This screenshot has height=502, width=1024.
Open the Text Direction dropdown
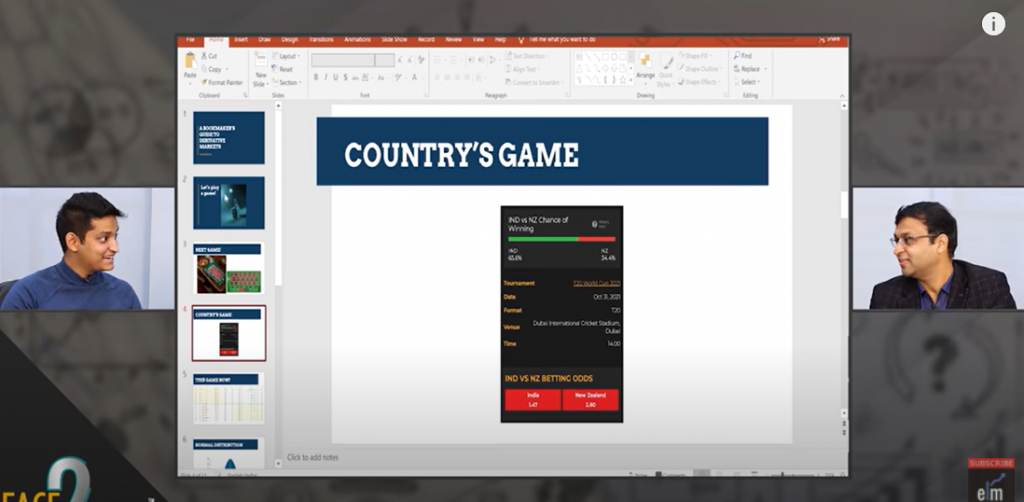point(526,56)
